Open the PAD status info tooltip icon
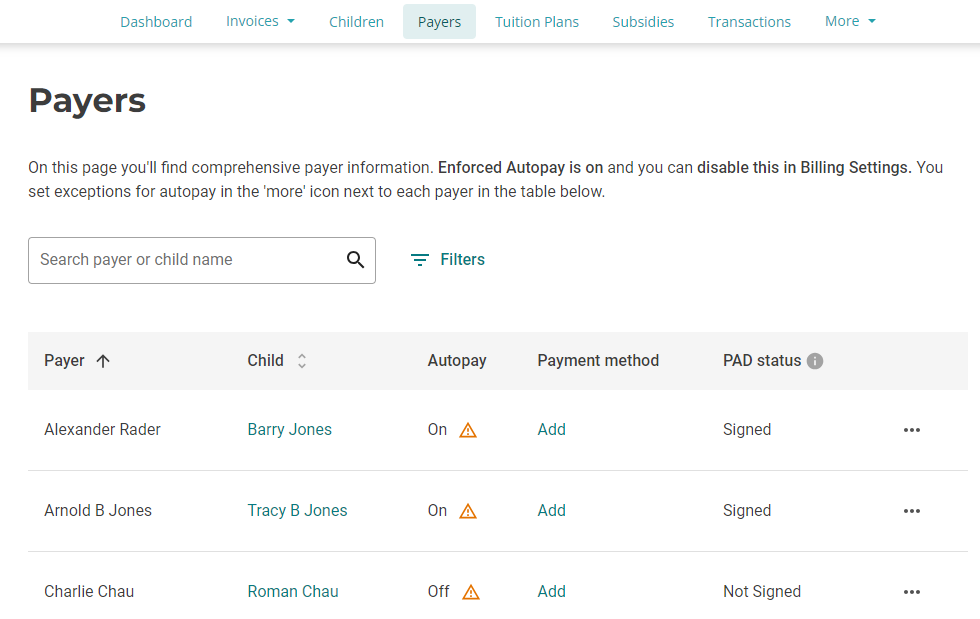The image size is (980, 619). point(815,360)
